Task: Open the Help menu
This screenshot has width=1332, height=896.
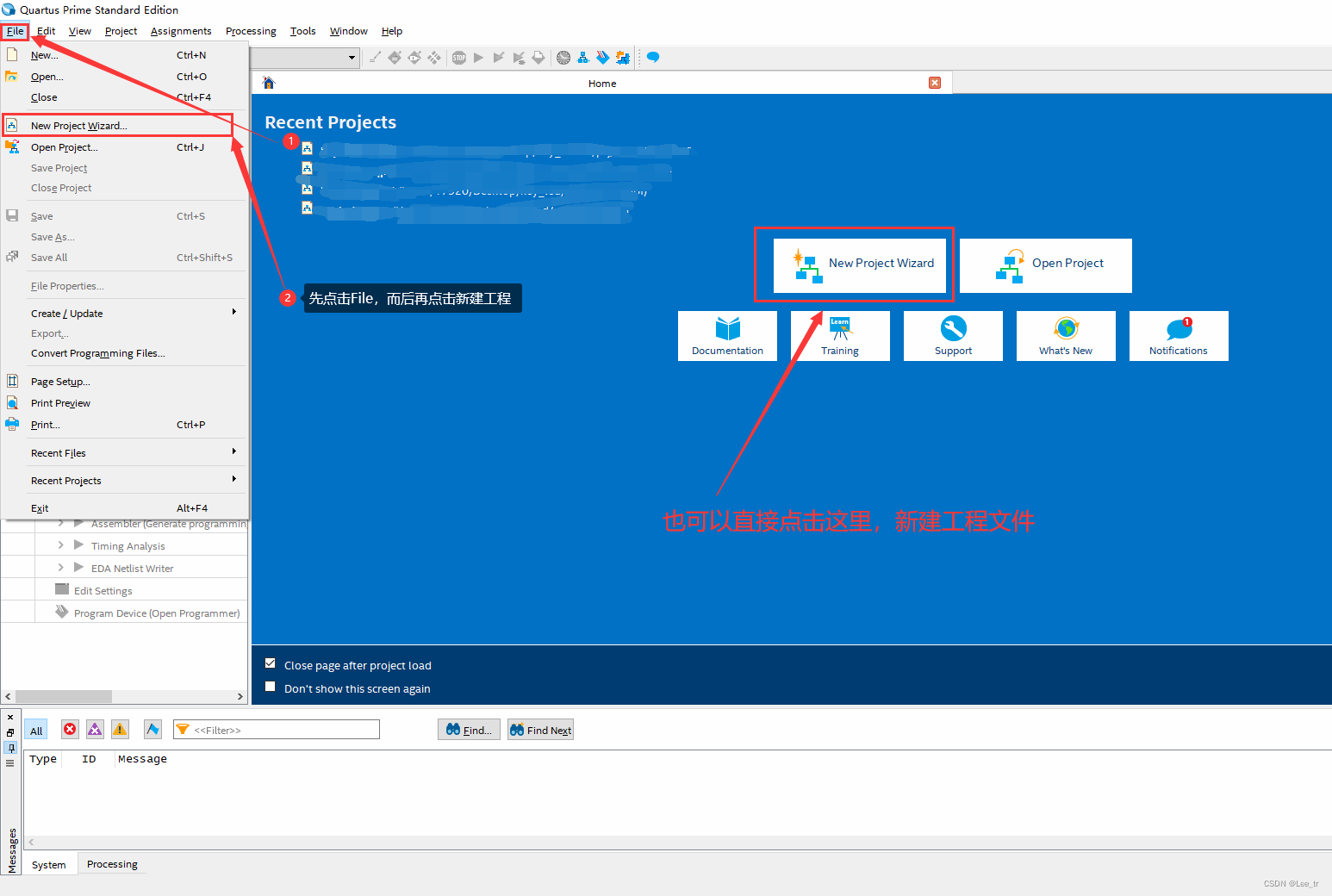Action: coord(392,31)
